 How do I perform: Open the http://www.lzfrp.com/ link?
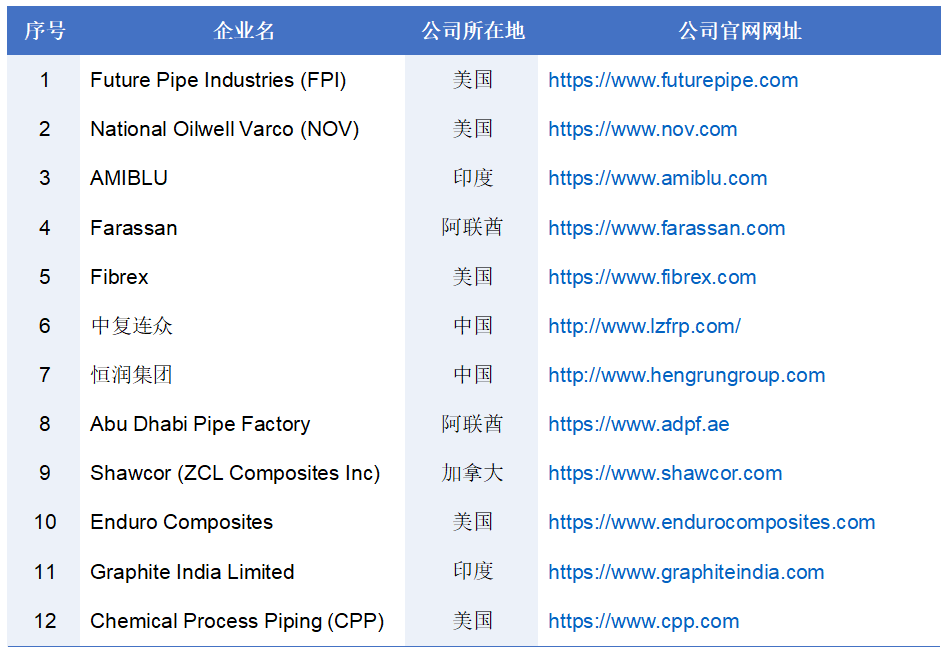pos(645,326)
